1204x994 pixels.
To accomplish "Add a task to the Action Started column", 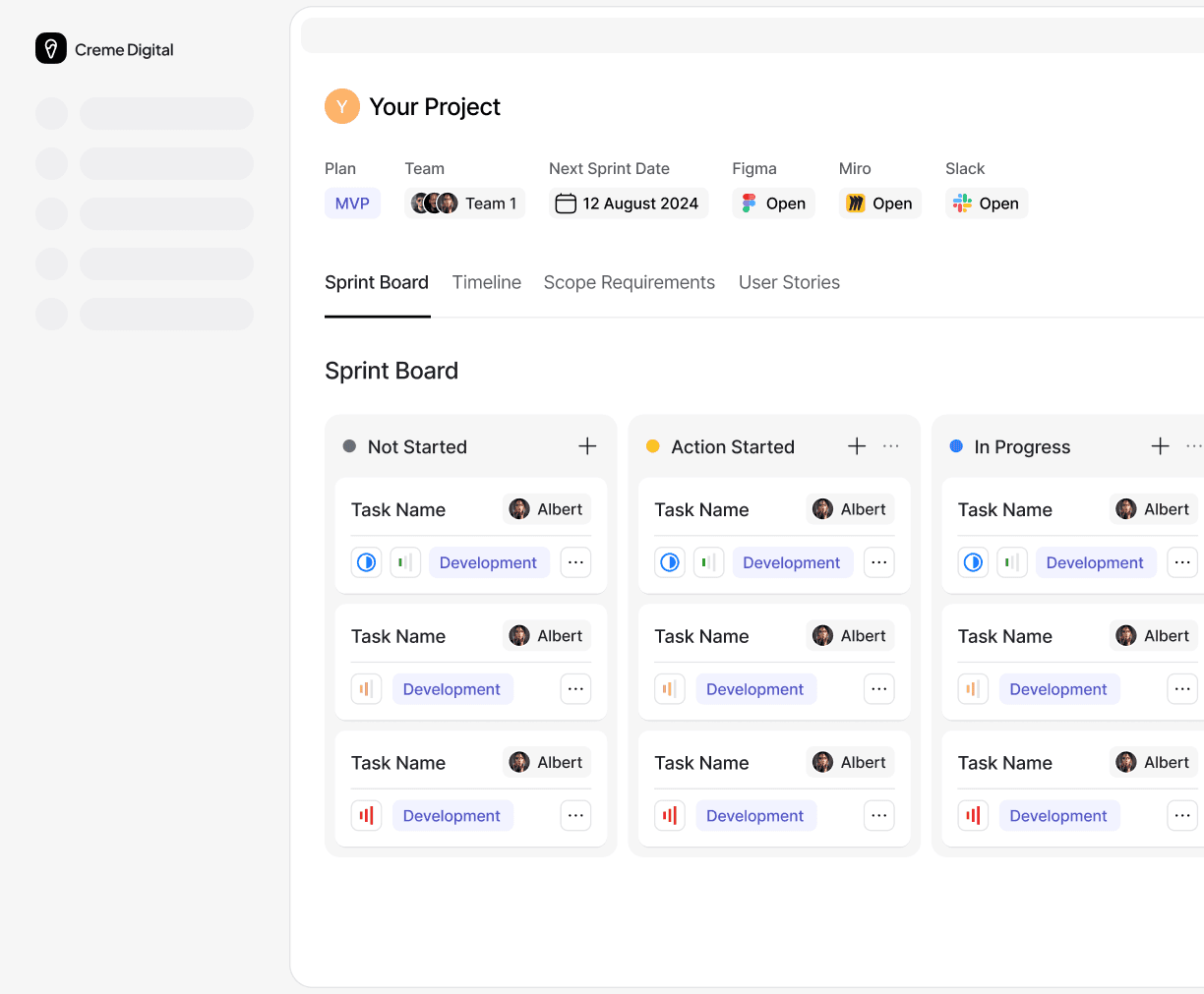I will pos(857,446).
